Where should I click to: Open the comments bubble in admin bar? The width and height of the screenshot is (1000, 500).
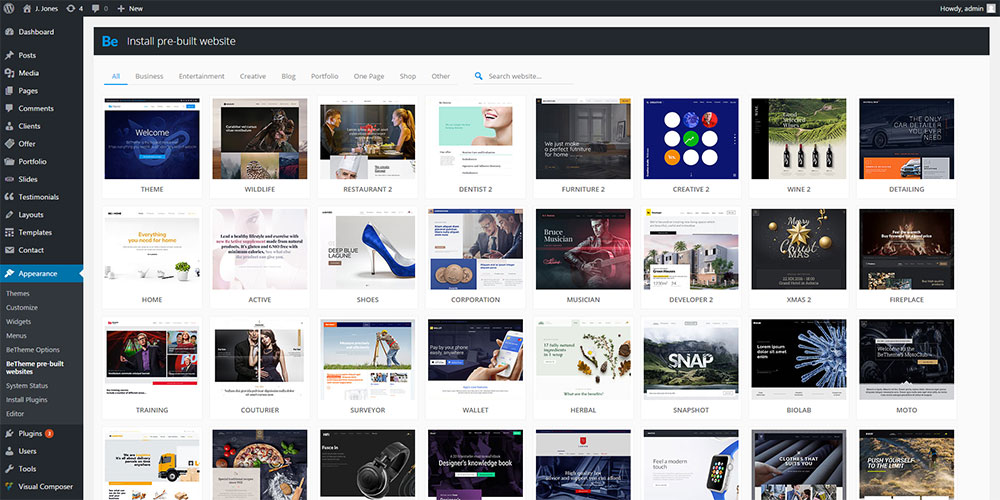97,8
